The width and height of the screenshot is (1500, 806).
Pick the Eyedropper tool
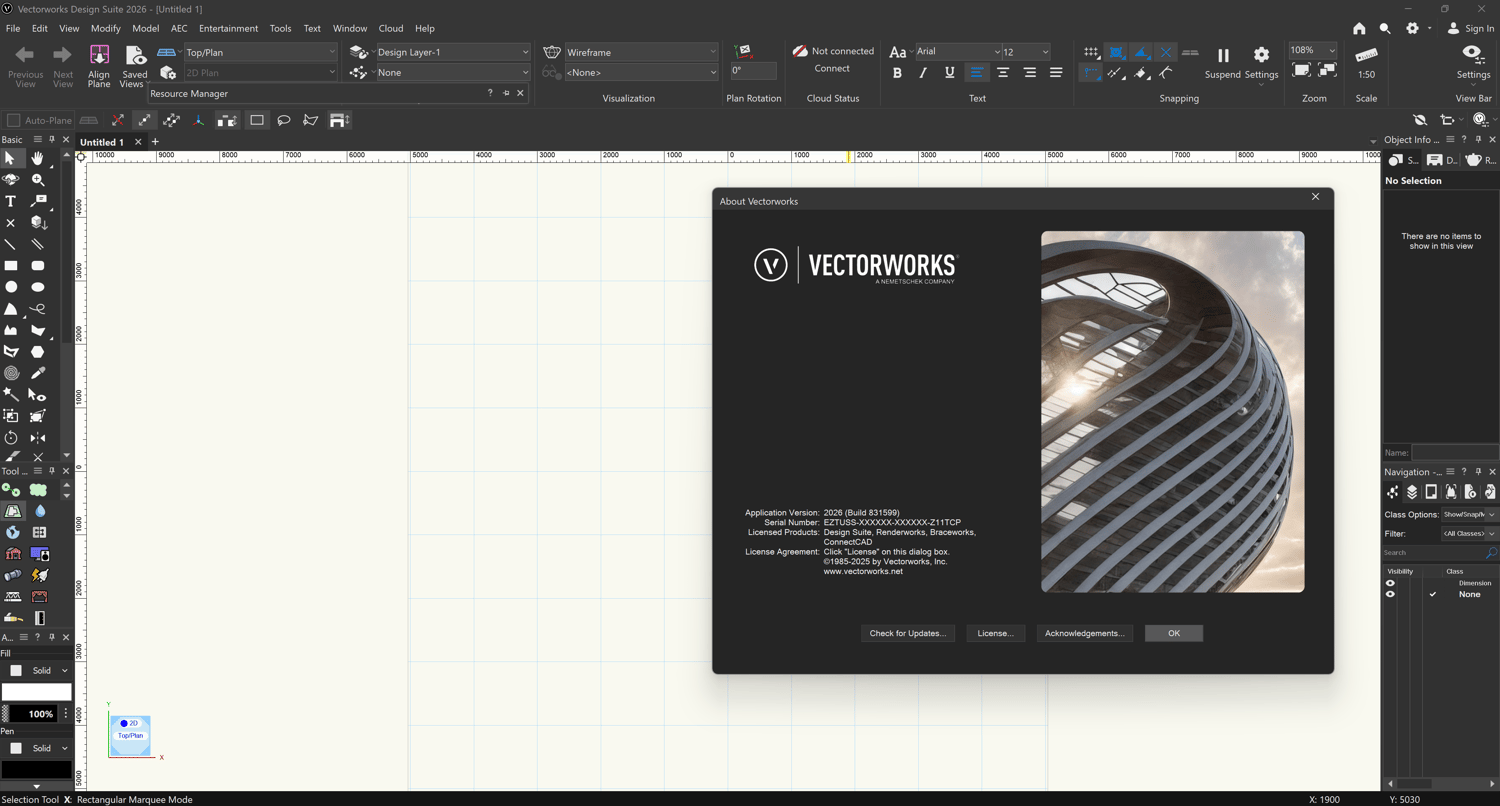pyautogui.click(x=38, y=373)
